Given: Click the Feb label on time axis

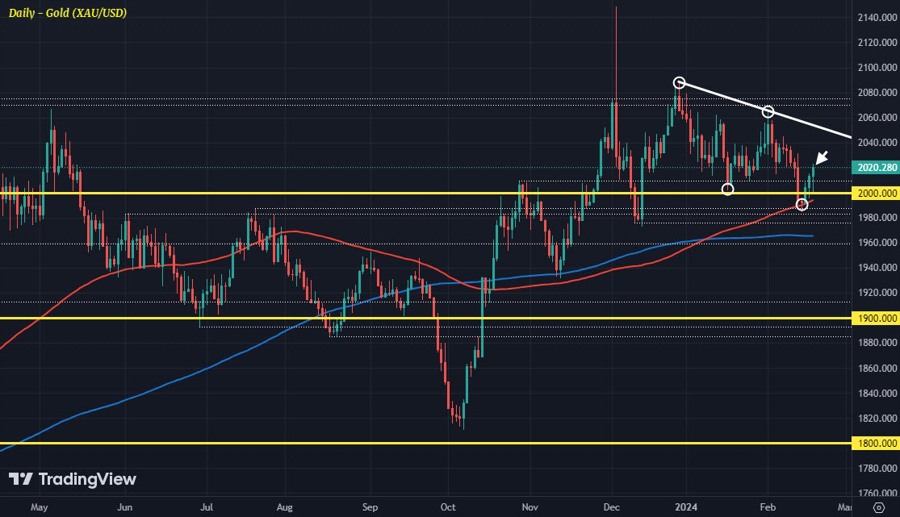Looking at the screenshot, I should 767,507.
